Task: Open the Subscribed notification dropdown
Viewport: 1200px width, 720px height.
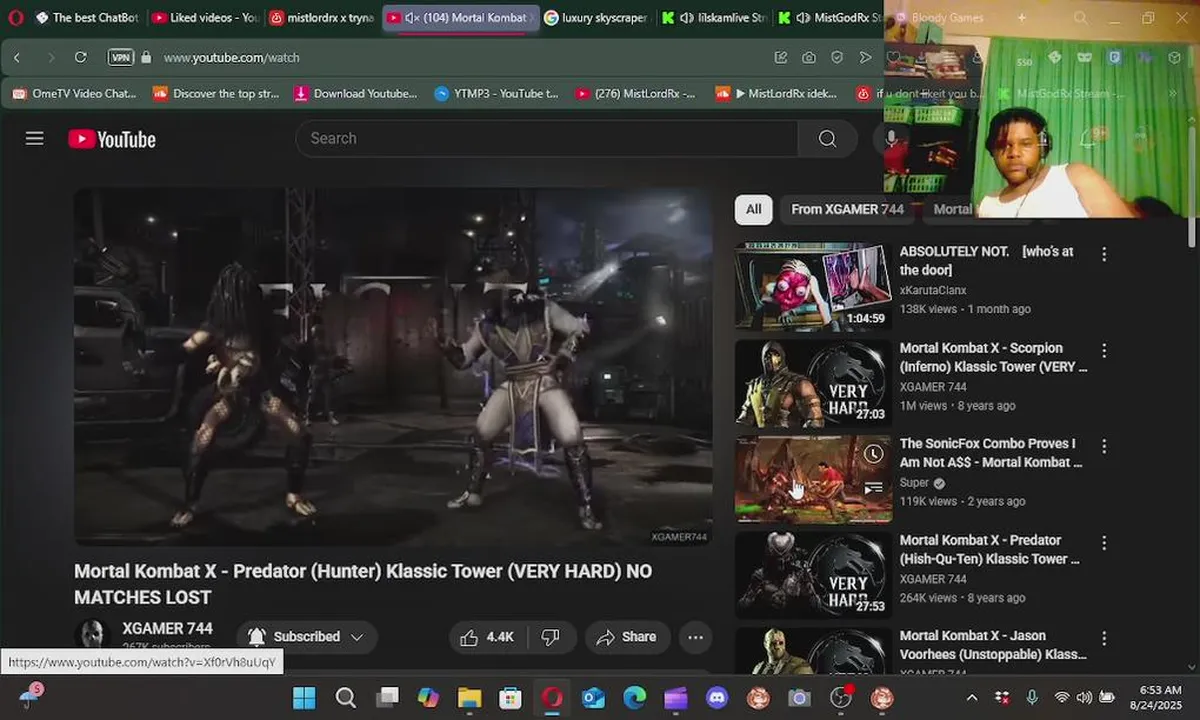Action: pos(307,637)
